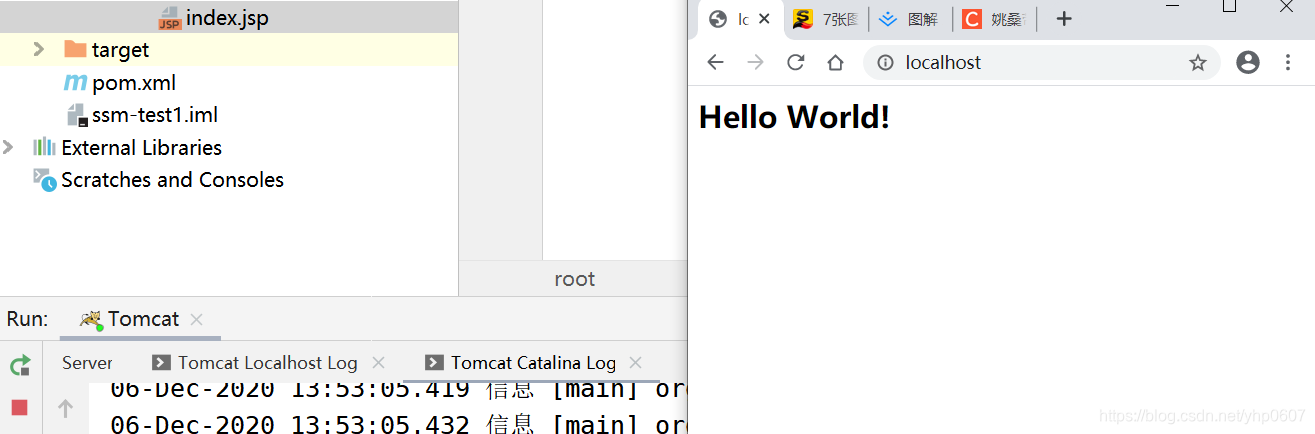This screenshot has width=1315, height=434.
Task: Click the root breadcrumb in the editor
Action: coord(575,279)
